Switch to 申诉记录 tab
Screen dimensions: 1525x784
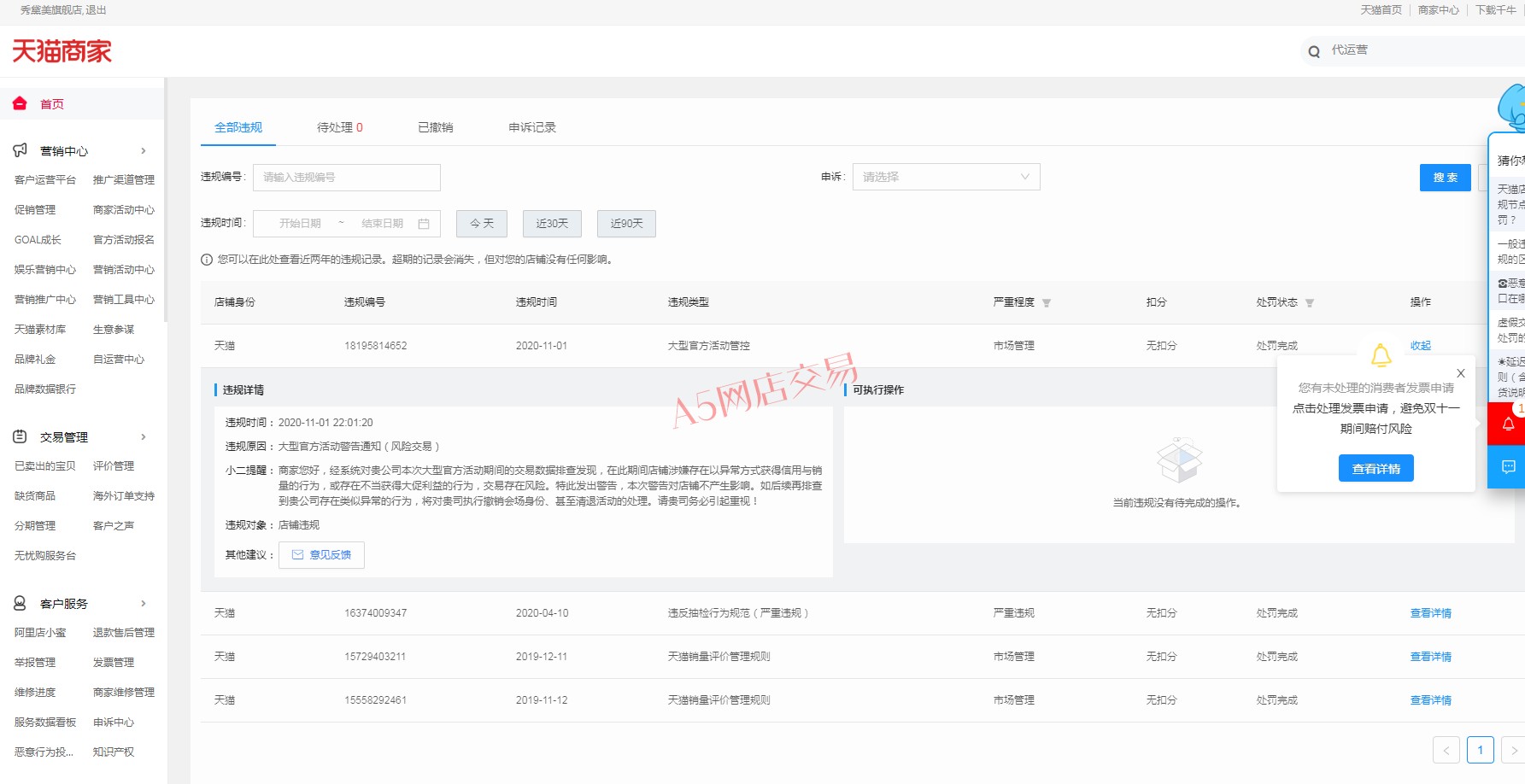tap(532, 127)
